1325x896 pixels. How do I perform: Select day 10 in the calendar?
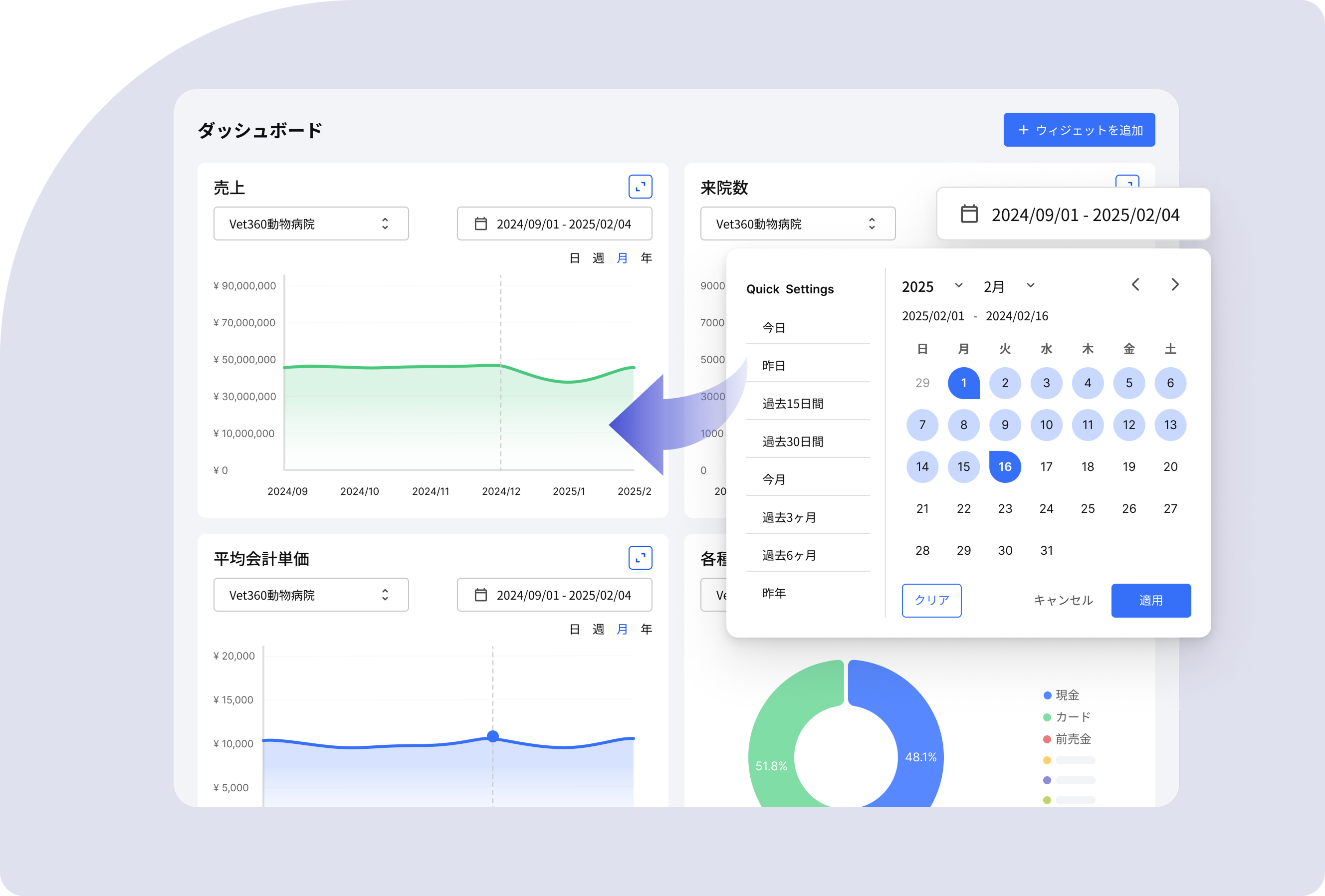point(1046,425)
